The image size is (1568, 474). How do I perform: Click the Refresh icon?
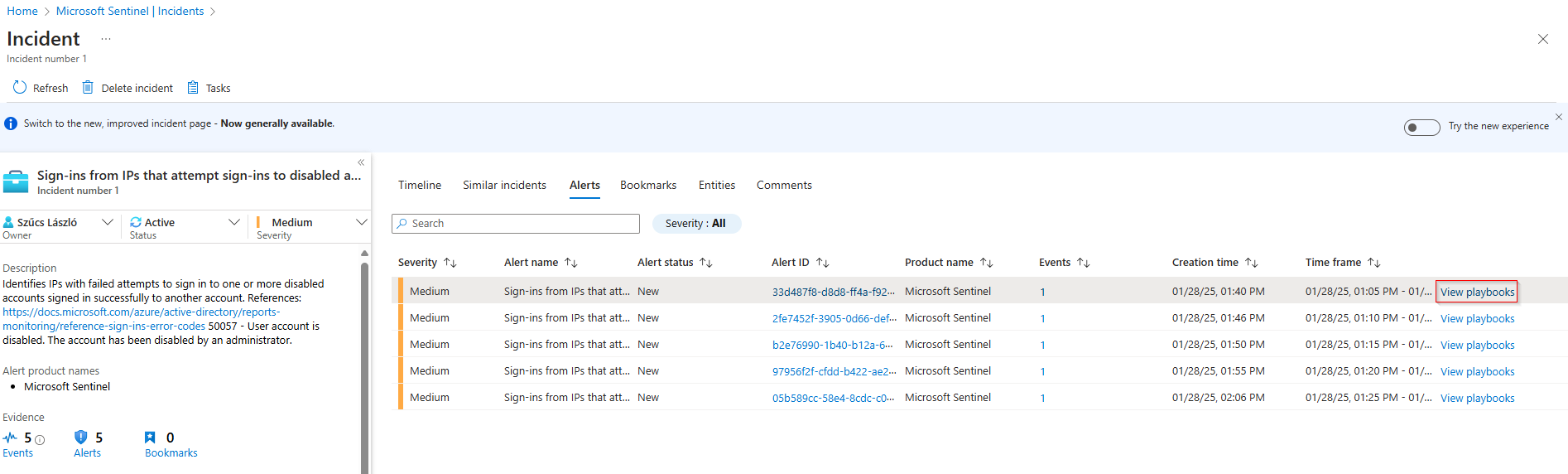tap(20, 88)
